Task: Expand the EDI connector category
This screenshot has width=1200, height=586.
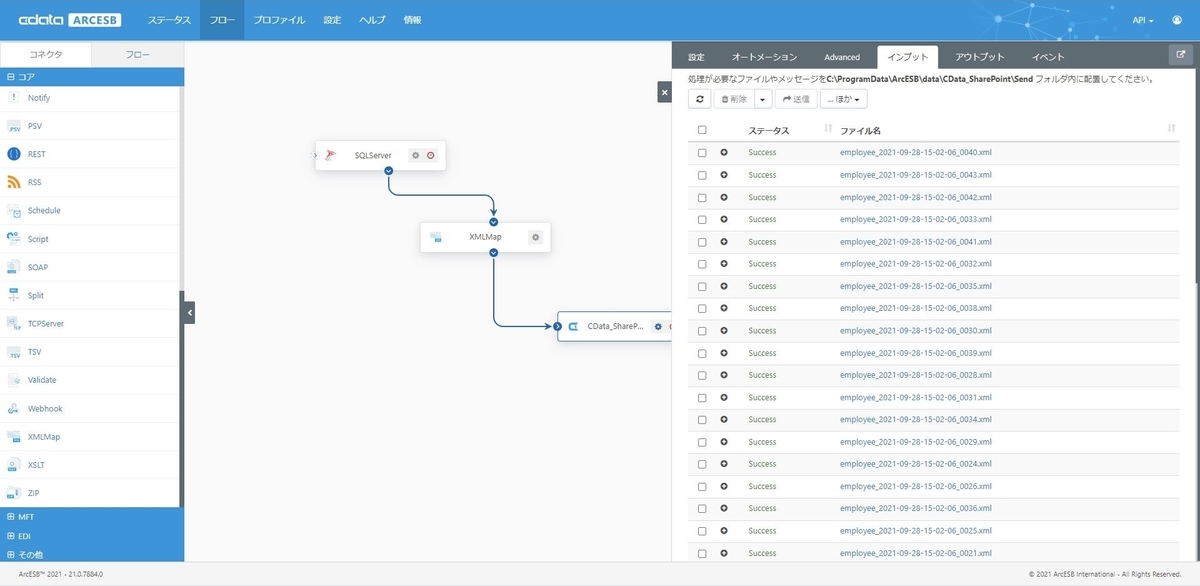Action: click(92, 536)
